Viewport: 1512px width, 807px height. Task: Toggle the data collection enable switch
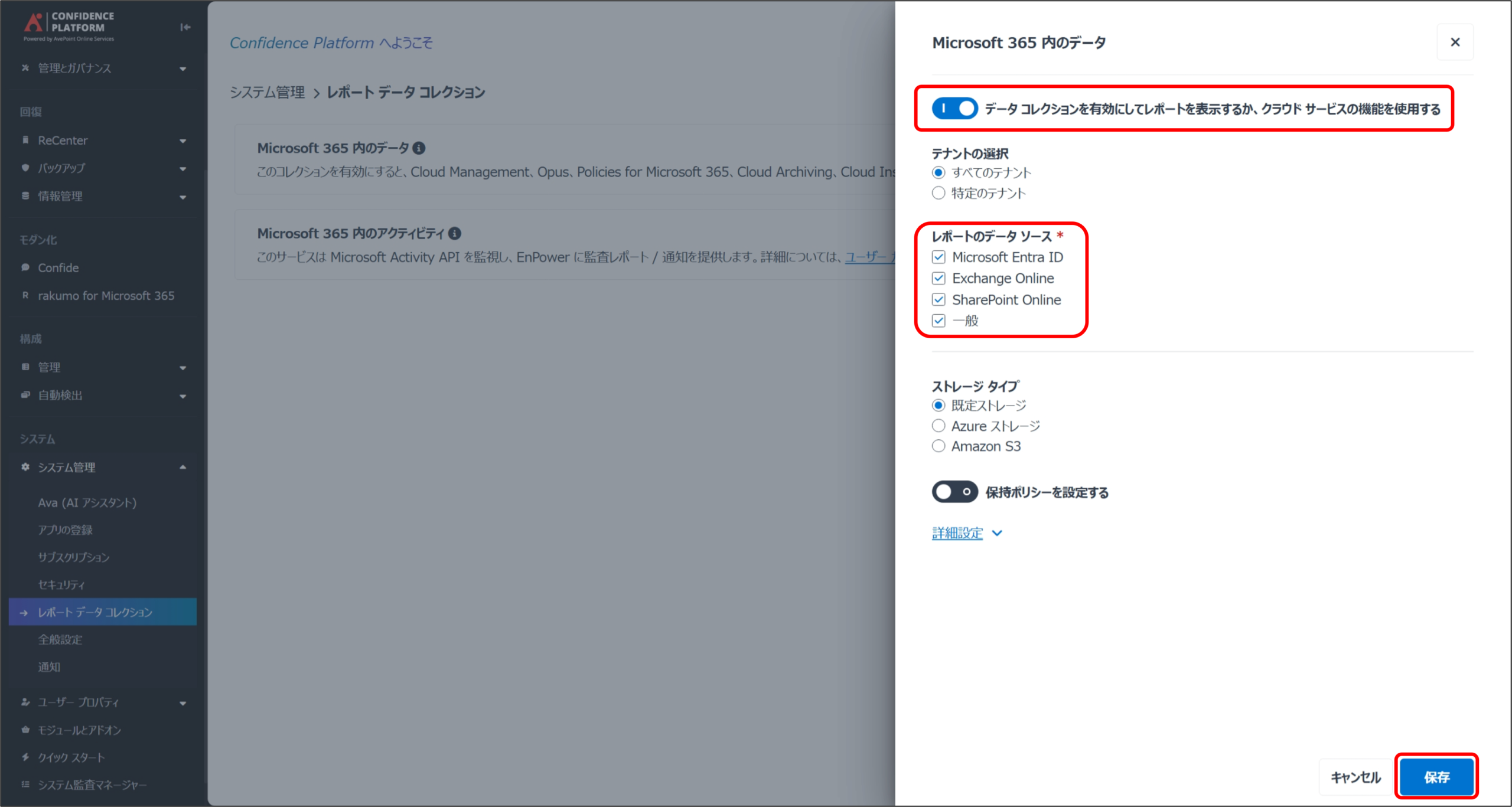pos(954,109)
